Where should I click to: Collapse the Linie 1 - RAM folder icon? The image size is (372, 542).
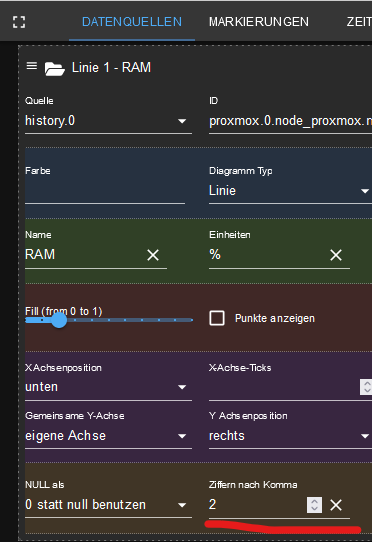[x=55, y=68]
